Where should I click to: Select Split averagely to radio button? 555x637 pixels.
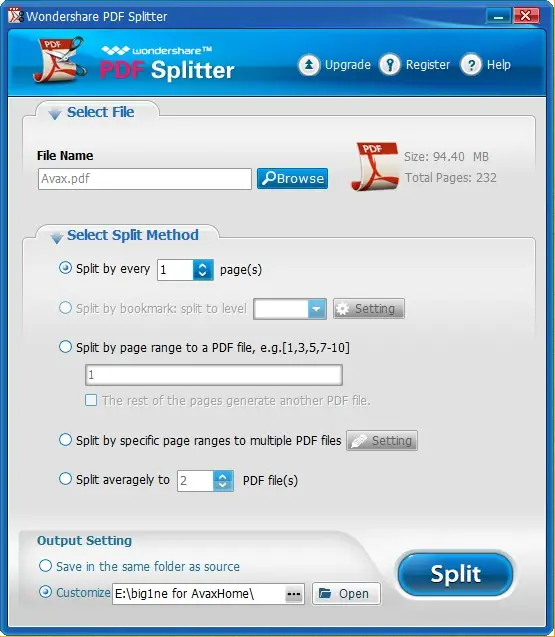pyautogui.click(x=65, y=479)
